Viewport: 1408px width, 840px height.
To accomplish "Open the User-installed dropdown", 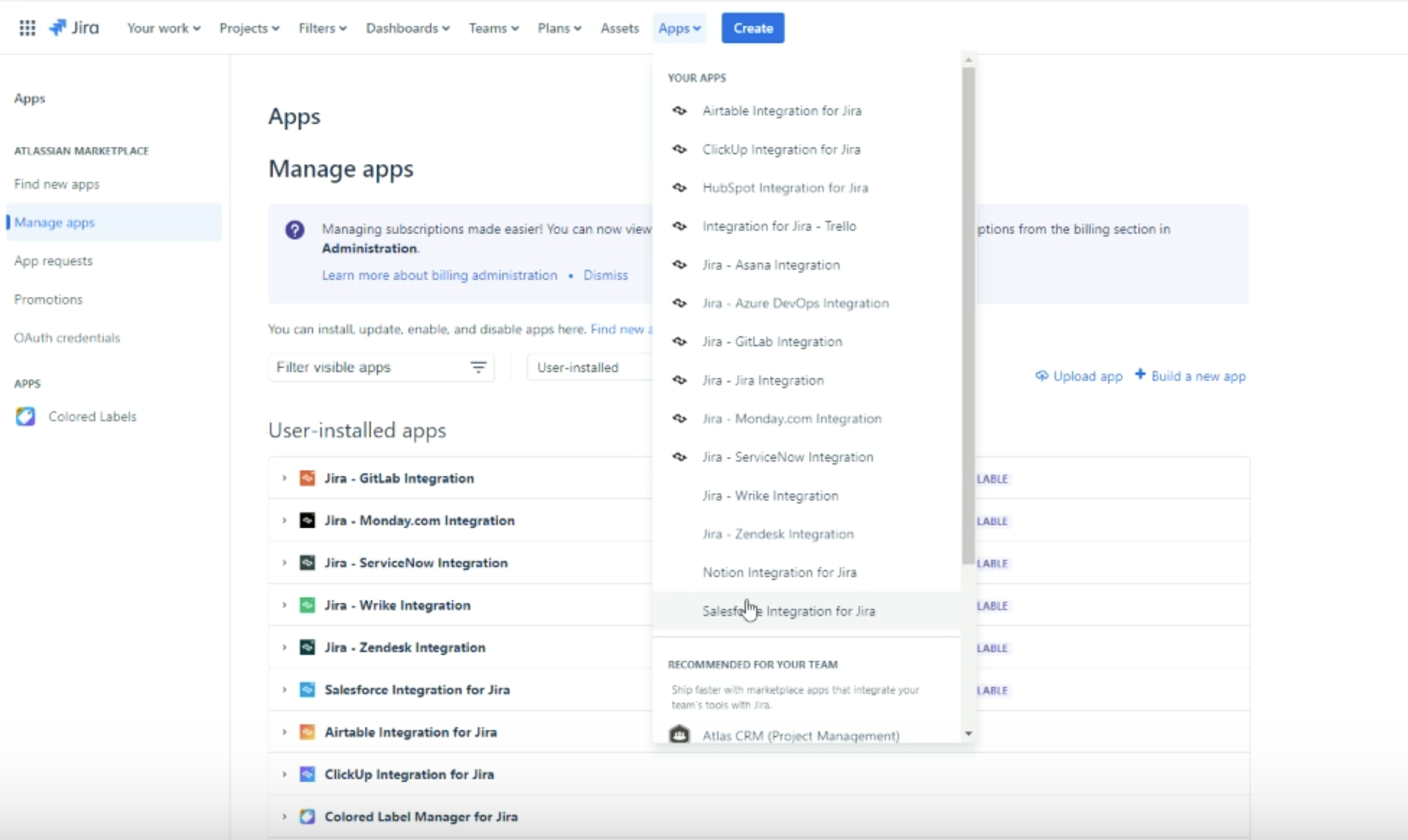I will 590,367.
